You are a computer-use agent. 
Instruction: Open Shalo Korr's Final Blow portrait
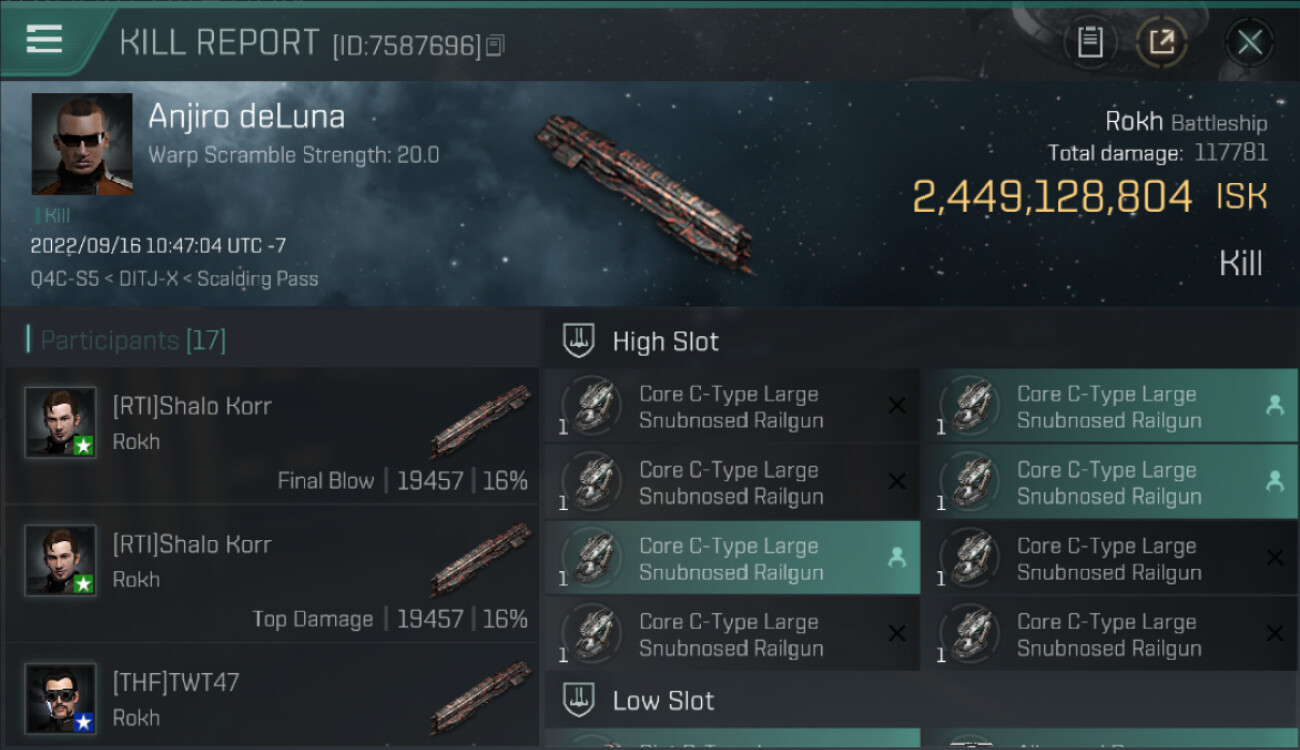point(60,422)
